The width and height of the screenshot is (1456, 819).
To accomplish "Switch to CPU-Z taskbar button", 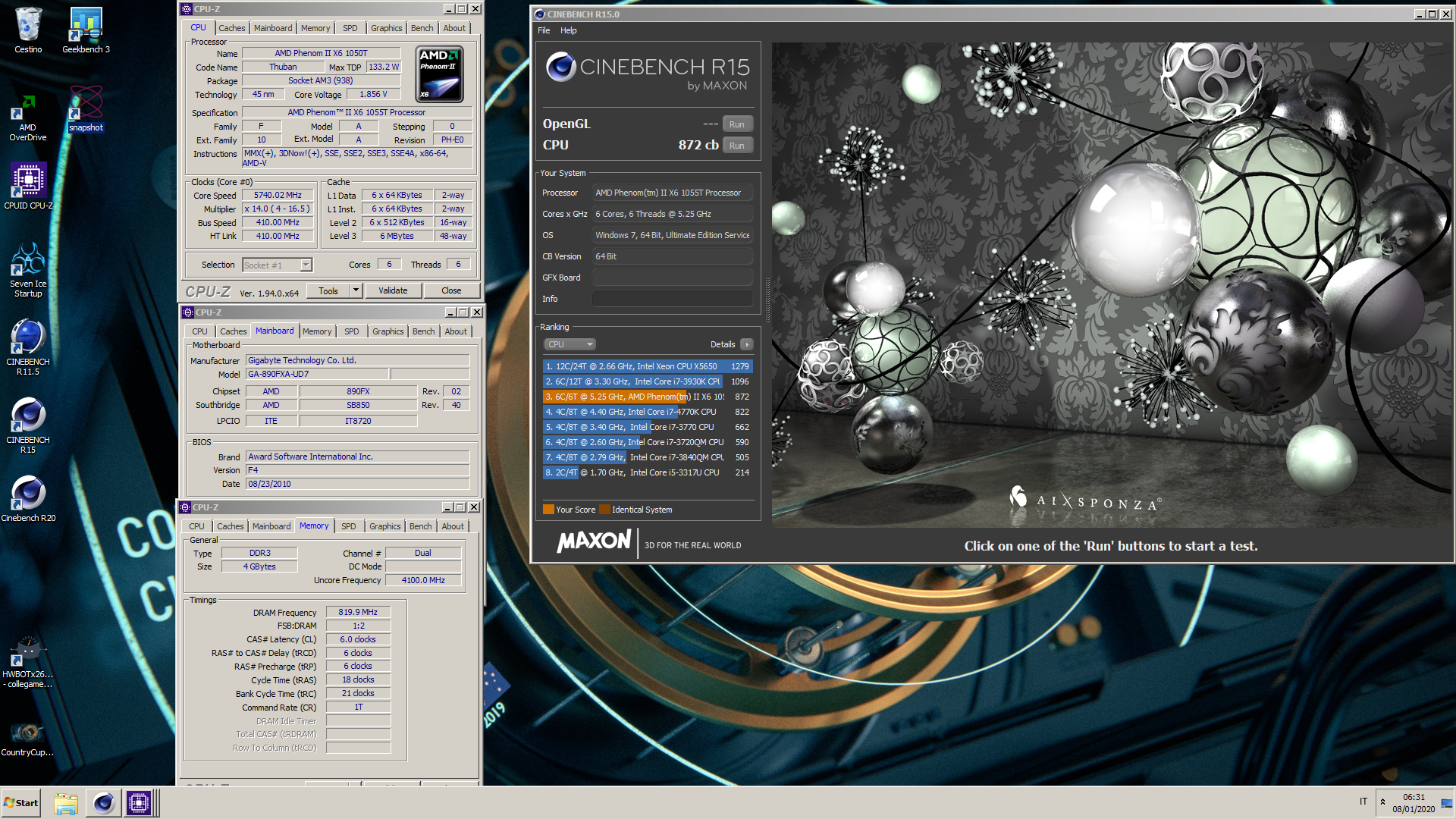I will [x=140, y=802].
